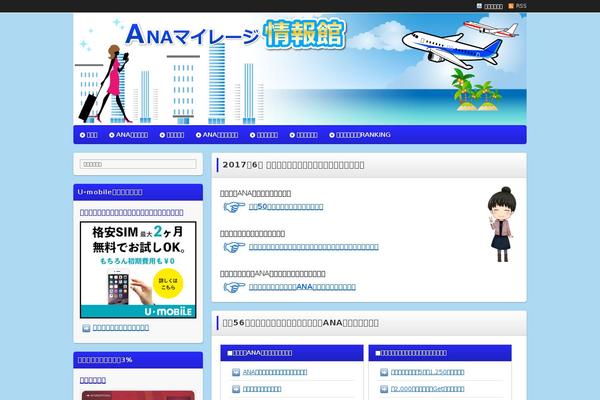Click the ANAマイレージ情報館 header banner
This screenshot has width=600, height=400.
300,69
